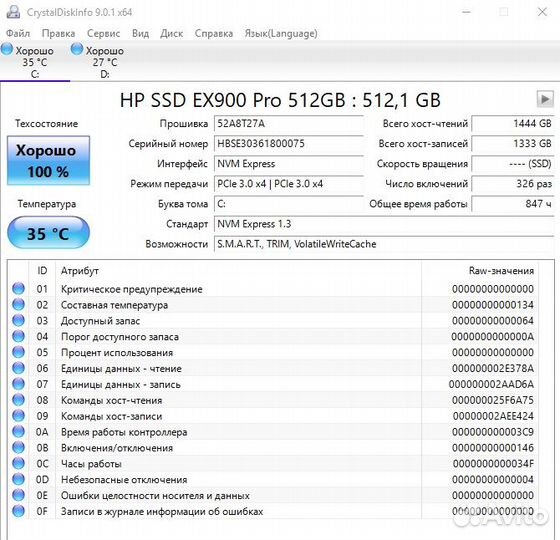Screen dimensions: 560x540
Task: Open the Язык(Language) menu
Action: [281, 34]
